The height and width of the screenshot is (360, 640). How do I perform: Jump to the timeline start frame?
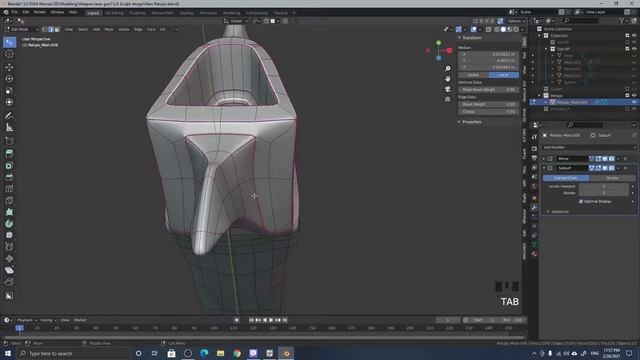(251, 320)
